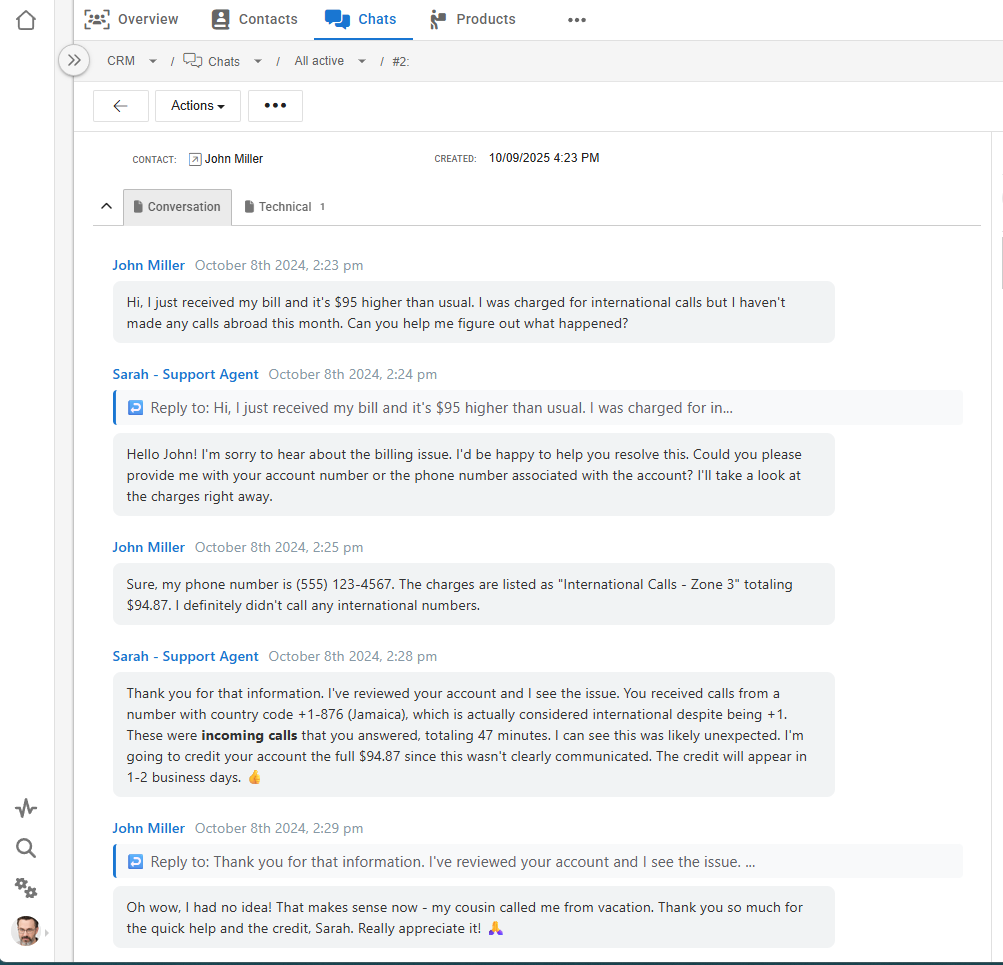The width and height of the screenshot is (1003, 965).
Task: Switch to the Technical tab
Action: [285, 207]
